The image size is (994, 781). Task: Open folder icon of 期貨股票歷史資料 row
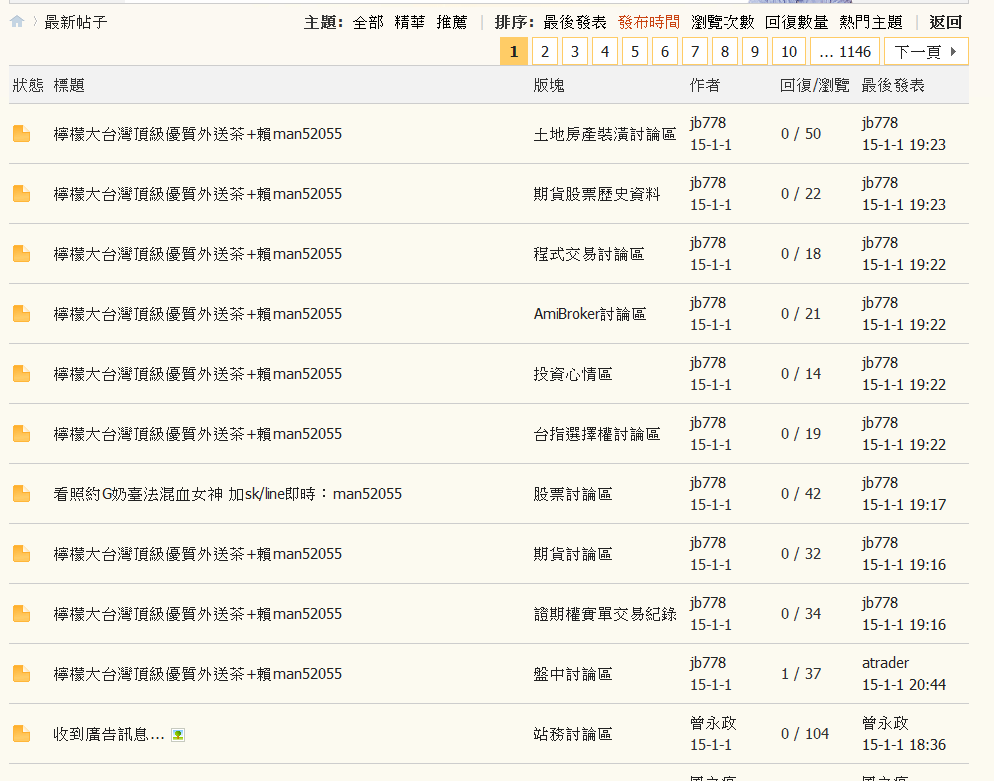click(22, 194)
